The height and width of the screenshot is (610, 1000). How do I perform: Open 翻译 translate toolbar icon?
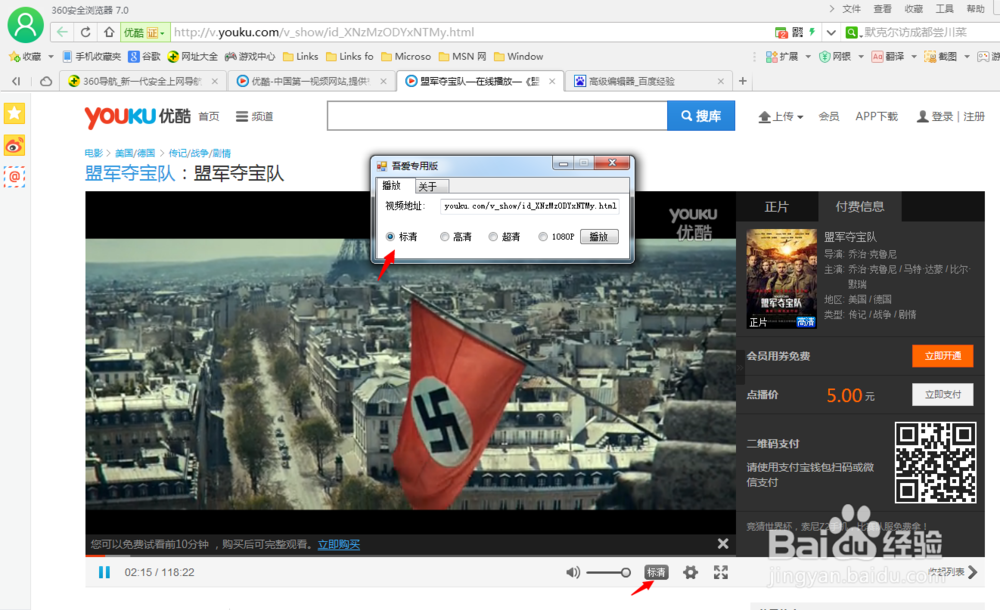(888, 56)
